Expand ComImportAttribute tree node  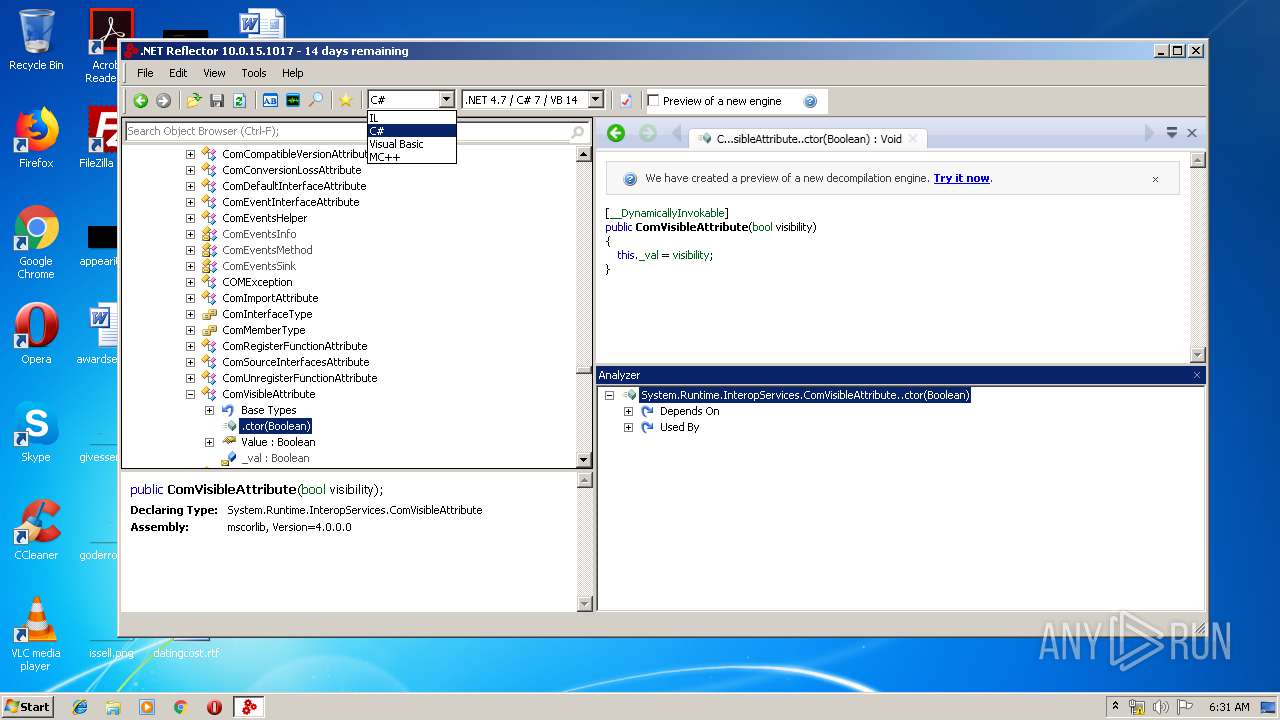190,298
